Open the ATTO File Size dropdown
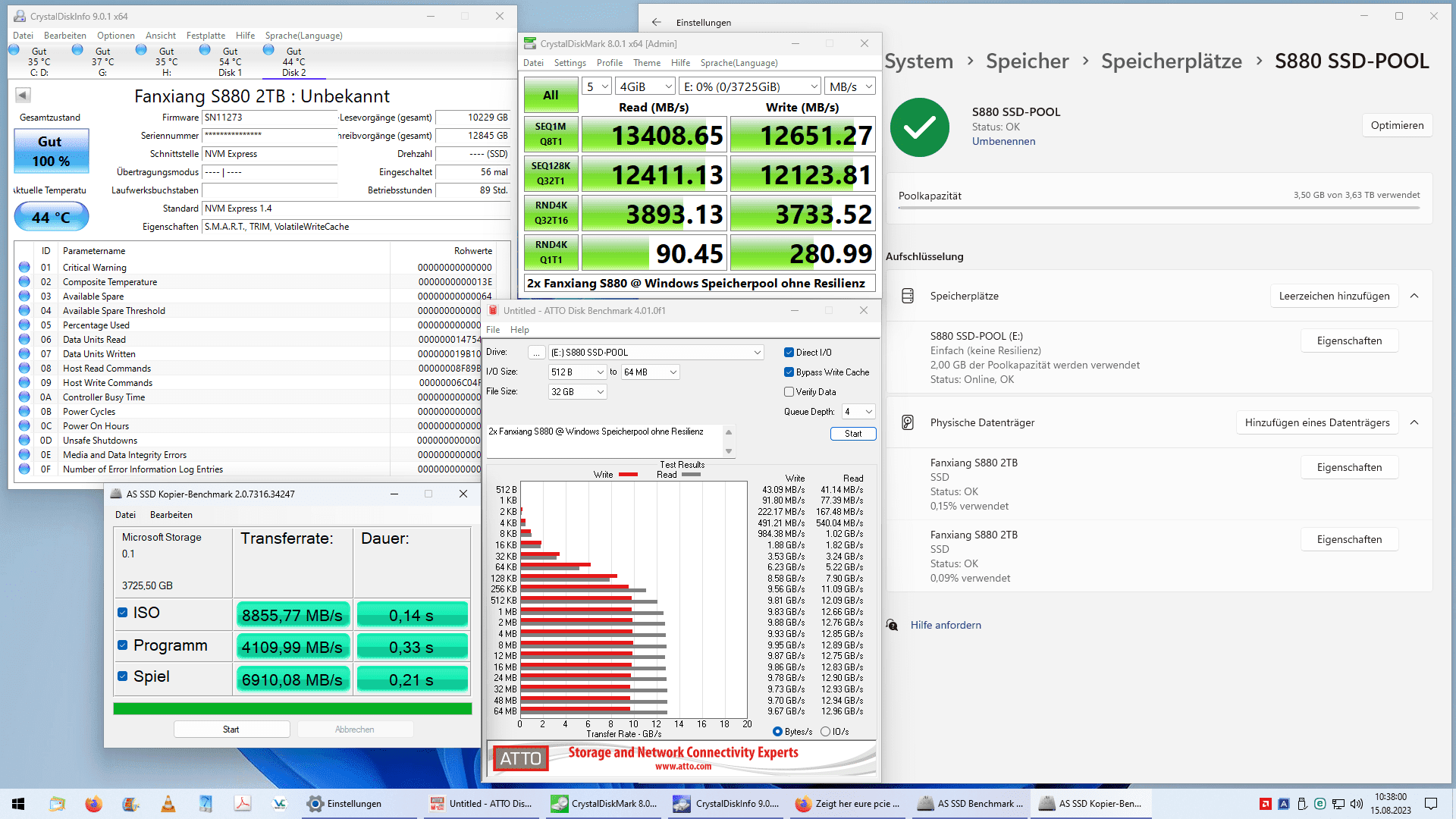The height and width of the screenshot is (819, 1456). pos(578,392)
